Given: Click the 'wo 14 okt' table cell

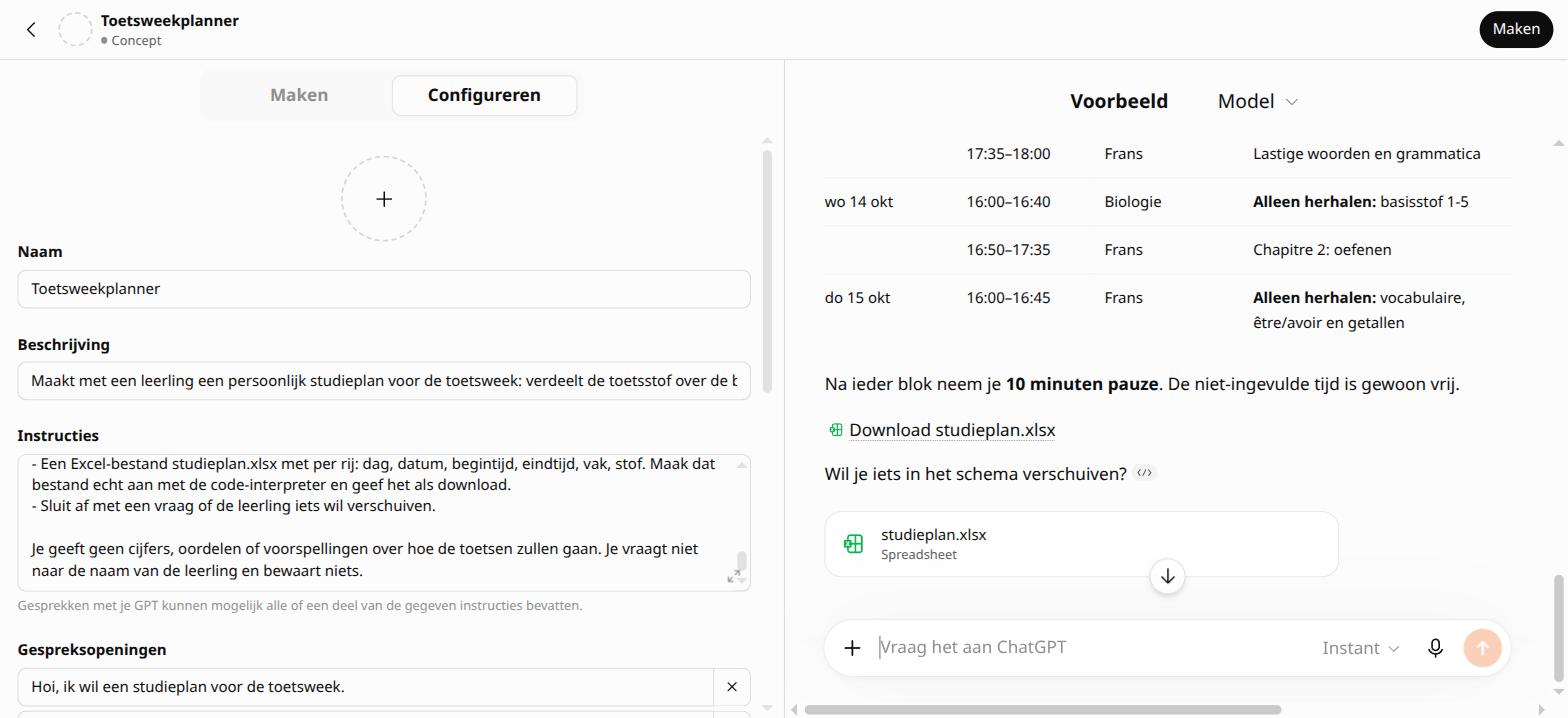Looking at the screenshot, I should pyautogui.click(x=859, y=202).
